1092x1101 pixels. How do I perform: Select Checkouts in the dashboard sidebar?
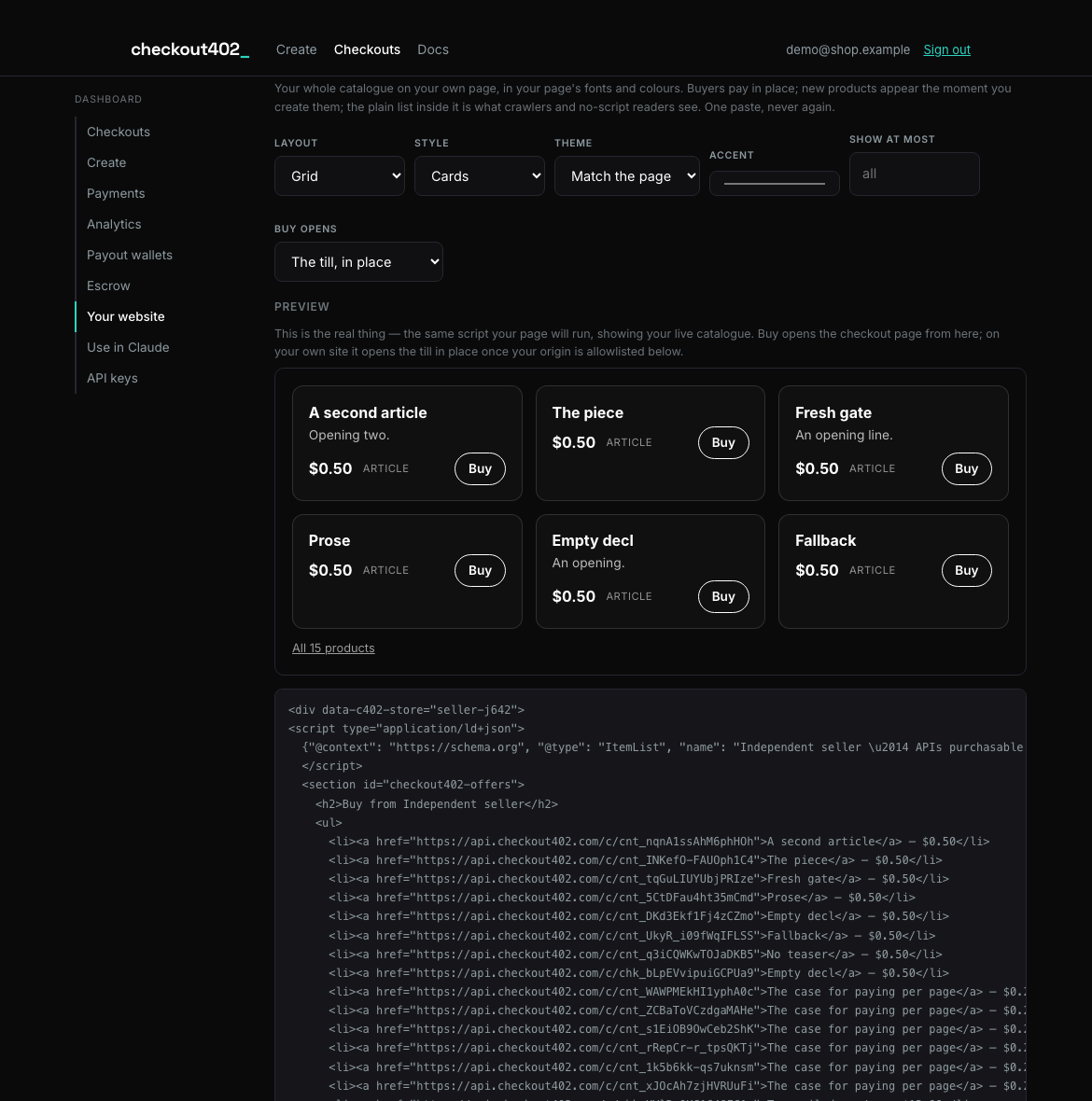[x=118, y=132]
